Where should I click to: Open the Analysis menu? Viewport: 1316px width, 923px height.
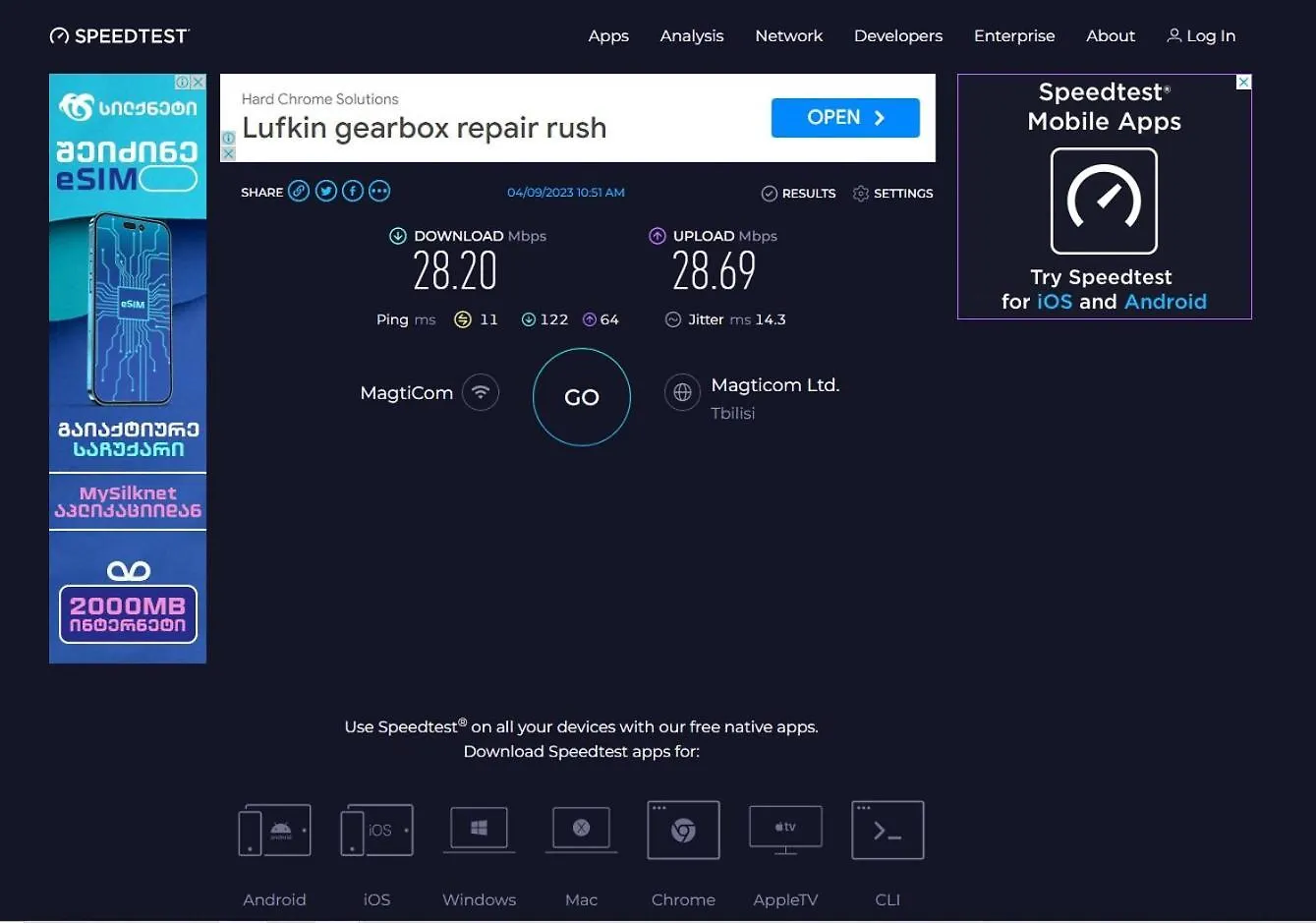(x=692, y=35)
